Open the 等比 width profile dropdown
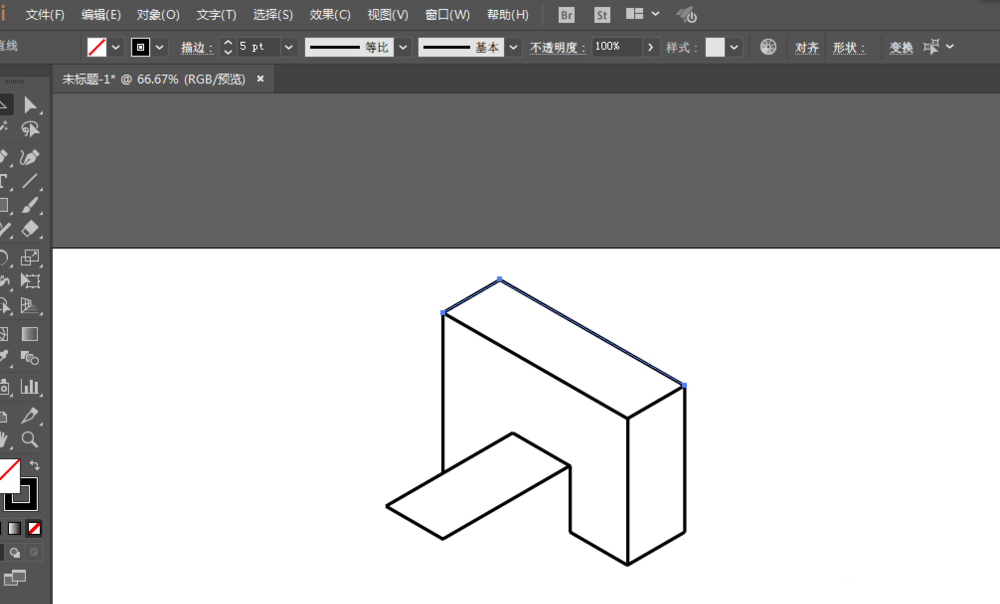 [403, 47]
